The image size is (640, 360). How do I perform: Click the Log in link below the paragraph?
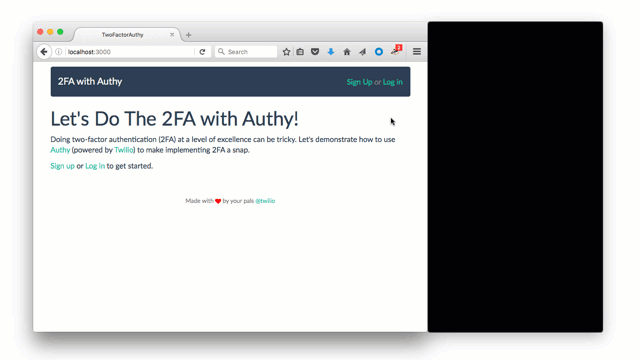pyautogui.click(x=95, y=166)
